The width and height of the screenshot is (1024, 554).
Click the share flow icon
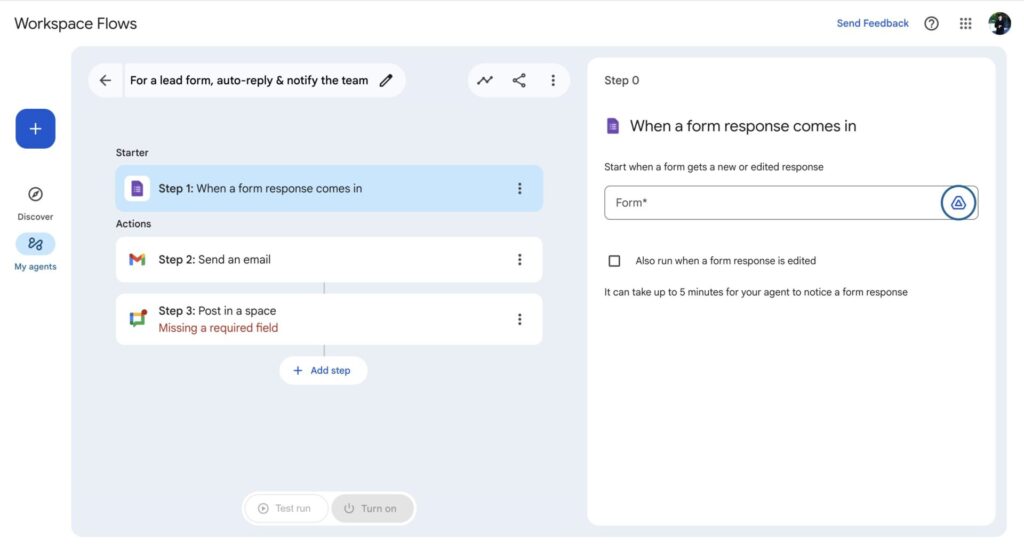pos(519,80)
